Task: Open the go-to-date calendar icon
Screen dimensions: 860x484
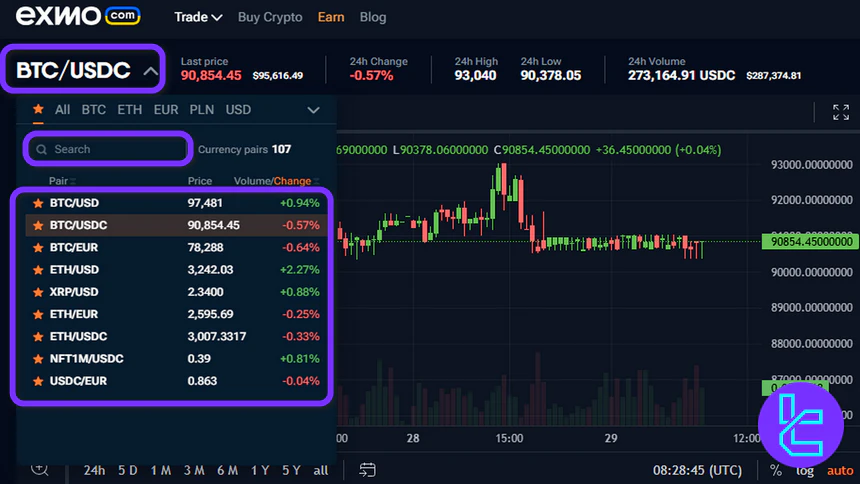Action: pyautogui.click(x=367, y=470)
